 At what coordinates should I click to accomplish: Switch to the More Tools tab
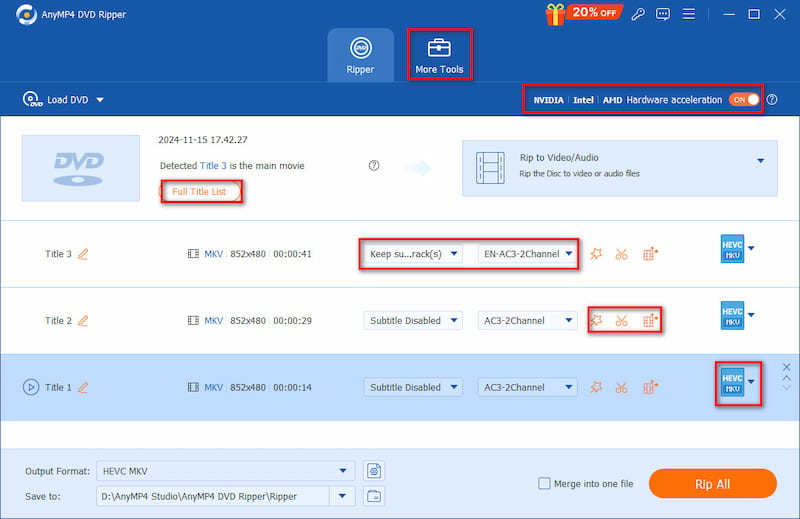[x=439, y=55]
